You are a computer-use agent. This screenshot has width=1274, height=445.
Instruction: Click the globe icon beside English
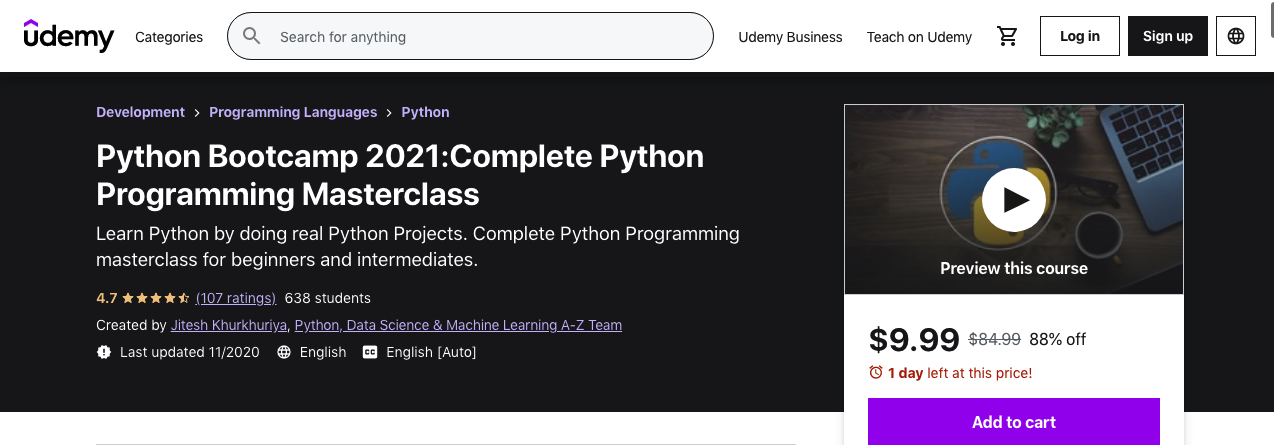[x=284, y=352]
